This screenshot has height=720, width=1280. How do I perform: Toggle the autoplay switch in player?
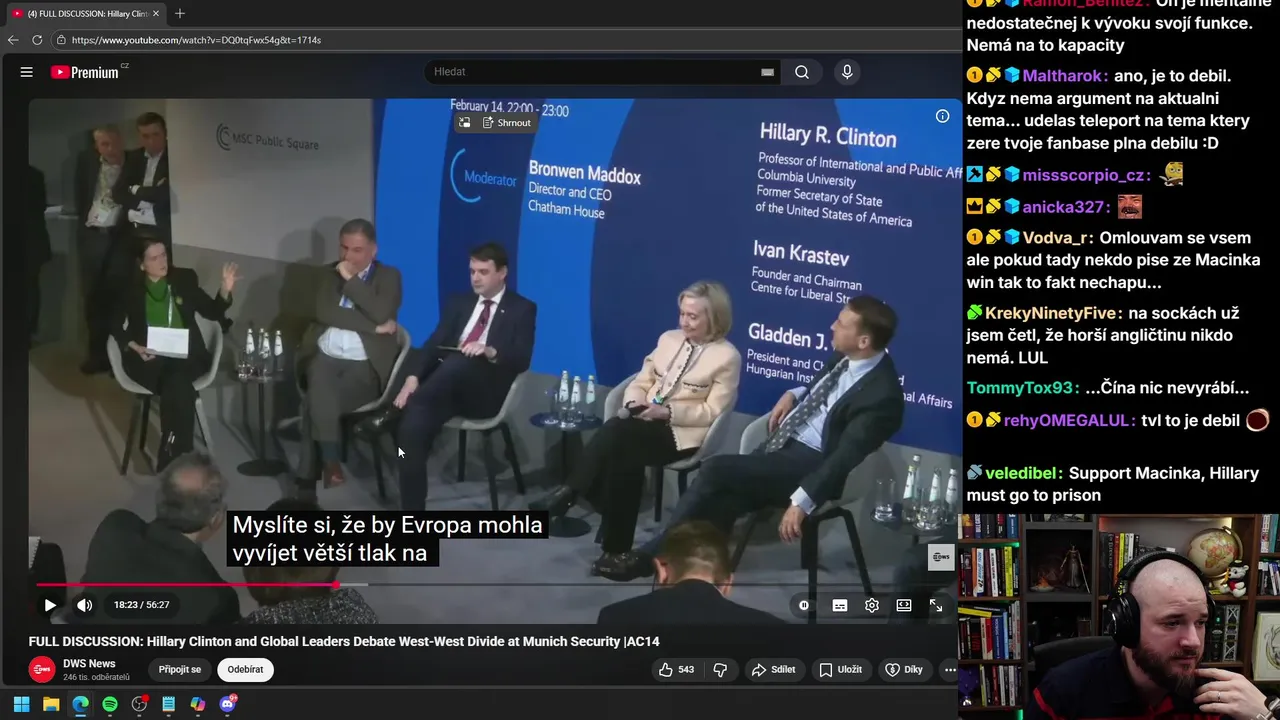point(804,605)
